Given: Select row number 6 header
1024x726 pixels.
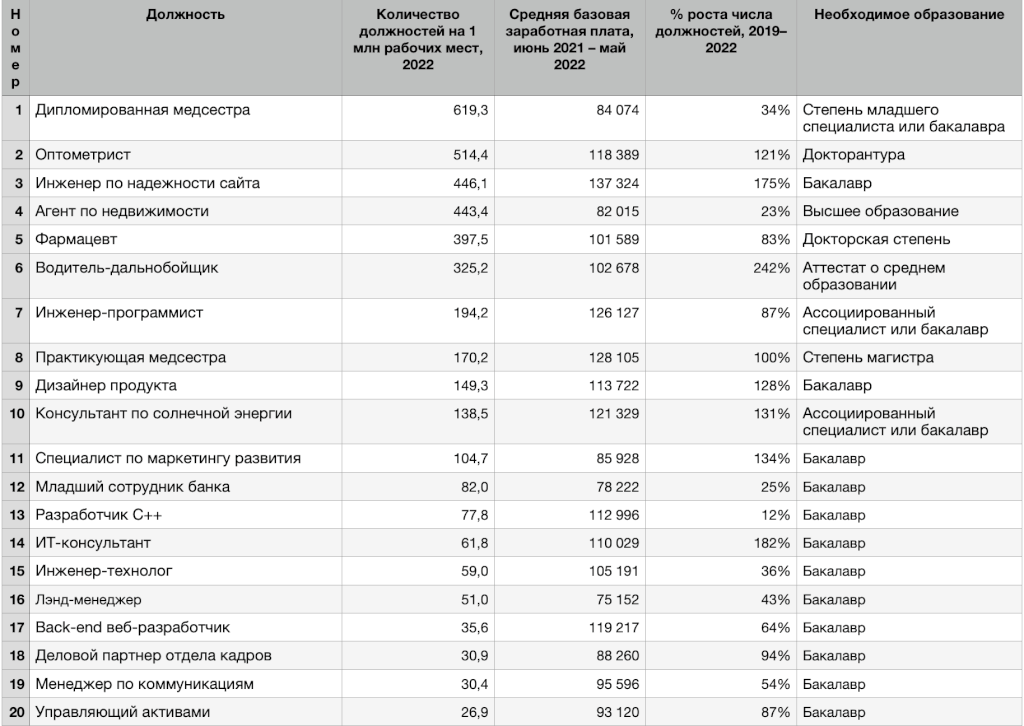Looking at the screenshot, I should 15,268.
